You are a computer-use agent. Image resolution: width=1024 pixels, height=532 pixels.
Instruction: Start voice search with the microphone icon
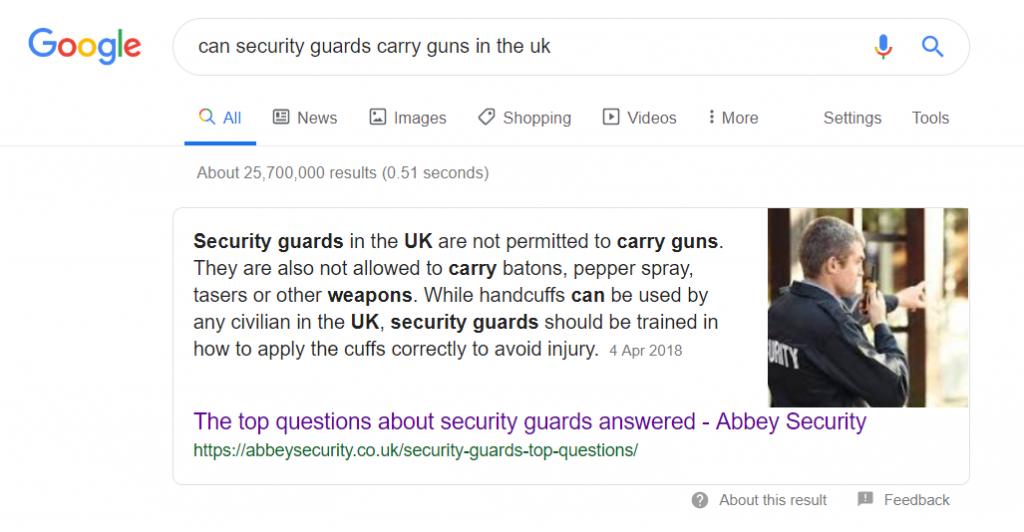882,46
